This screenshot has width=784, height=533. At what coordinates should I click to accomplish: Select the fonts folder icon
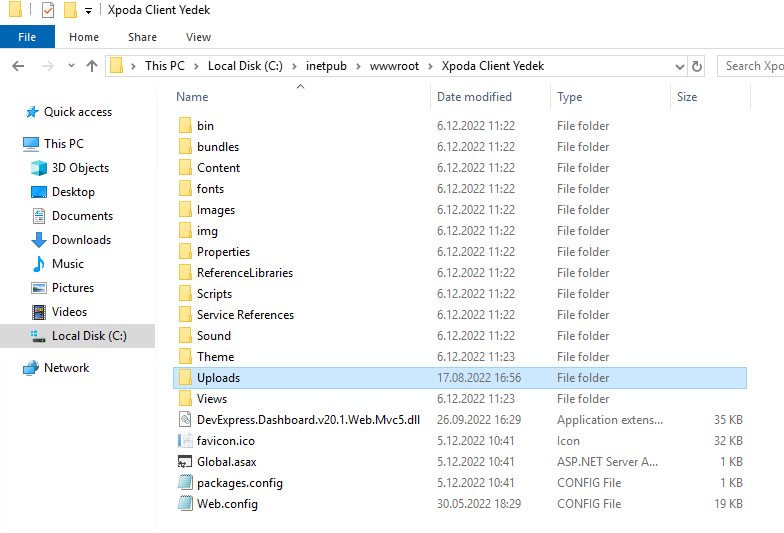tap(185, 188)
